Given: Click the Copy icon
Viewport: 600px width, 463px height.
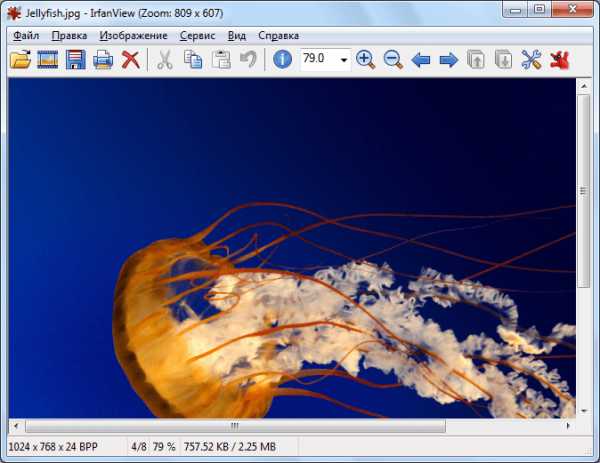Looking at the screenshot, I should point(193,60).
